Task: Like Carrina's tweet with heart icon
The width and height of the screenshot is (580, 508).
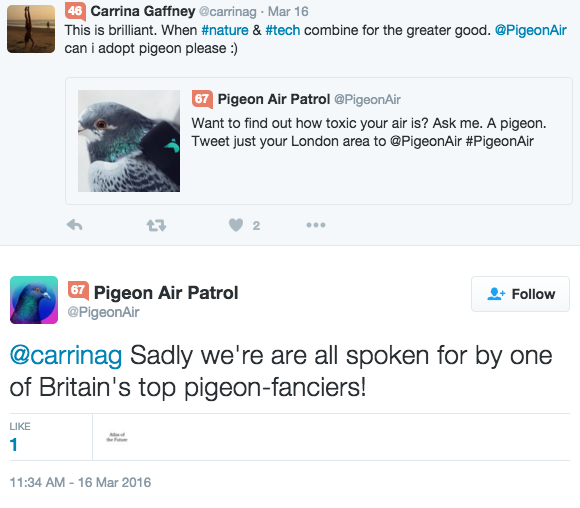Action: coord(236,225)
